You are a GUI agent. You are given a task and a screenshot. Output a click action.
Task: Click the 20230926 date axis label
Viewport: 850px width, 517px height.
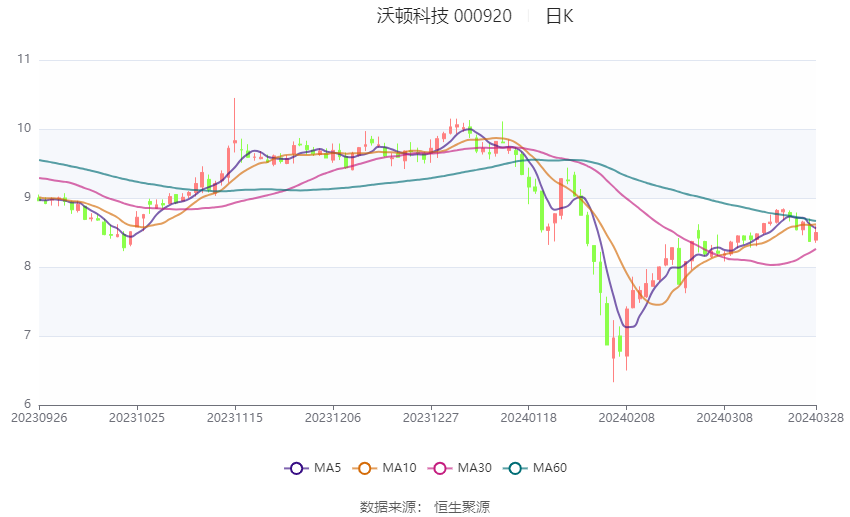pyautogui.click(x=39, y=418)
